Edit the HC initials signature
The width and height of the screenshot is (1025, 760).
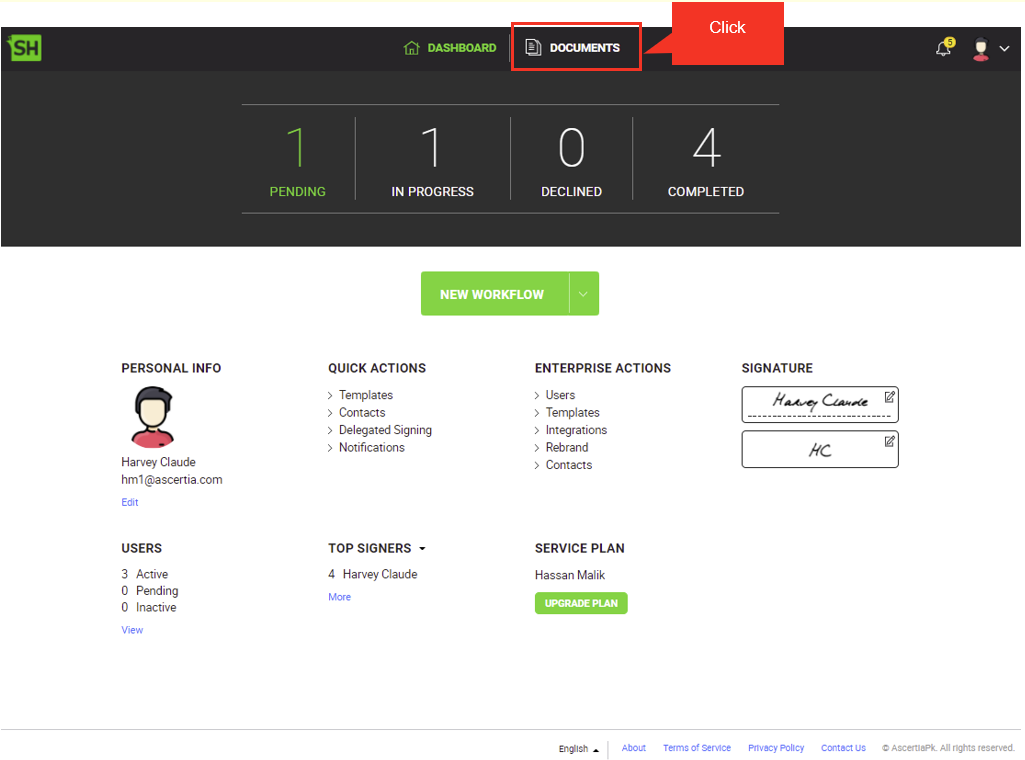coord(889,441)
